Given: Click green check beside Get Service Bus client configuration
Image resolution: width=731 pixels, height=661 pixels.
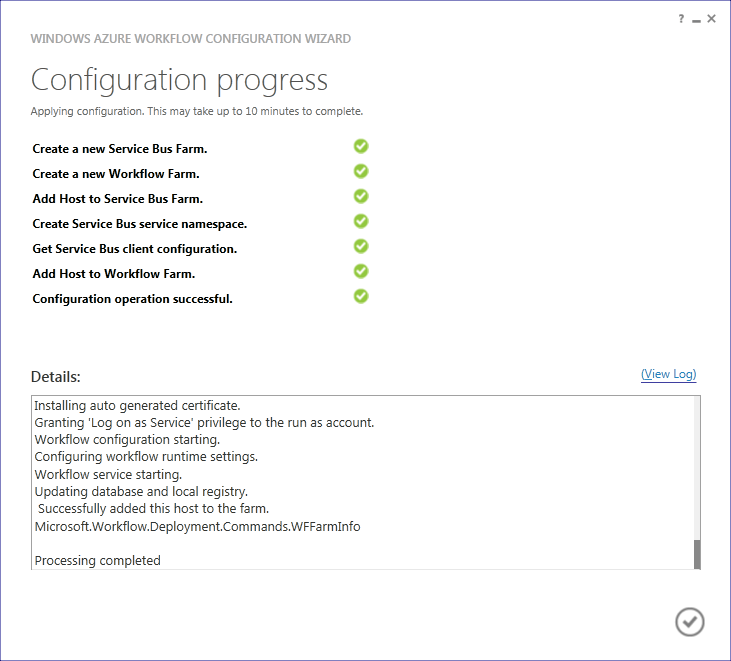Looking at the screenshot, I should pos(361,246).
